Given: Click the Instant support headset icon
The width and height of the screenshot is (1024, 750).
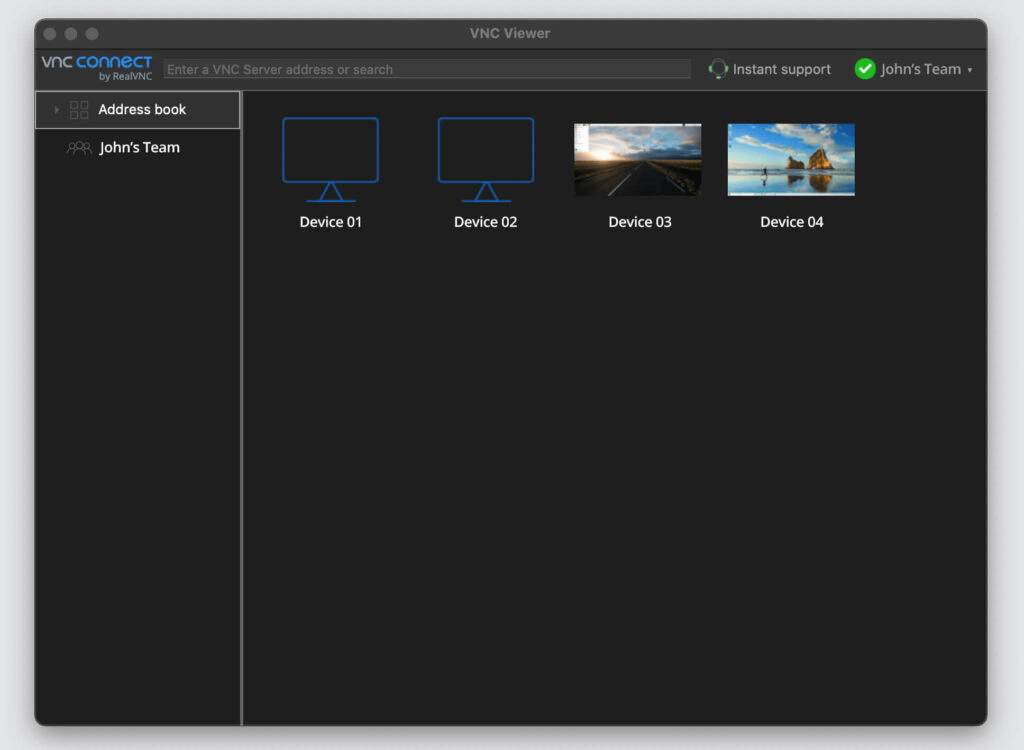Looking at the screenshot, I should [718, 69].
